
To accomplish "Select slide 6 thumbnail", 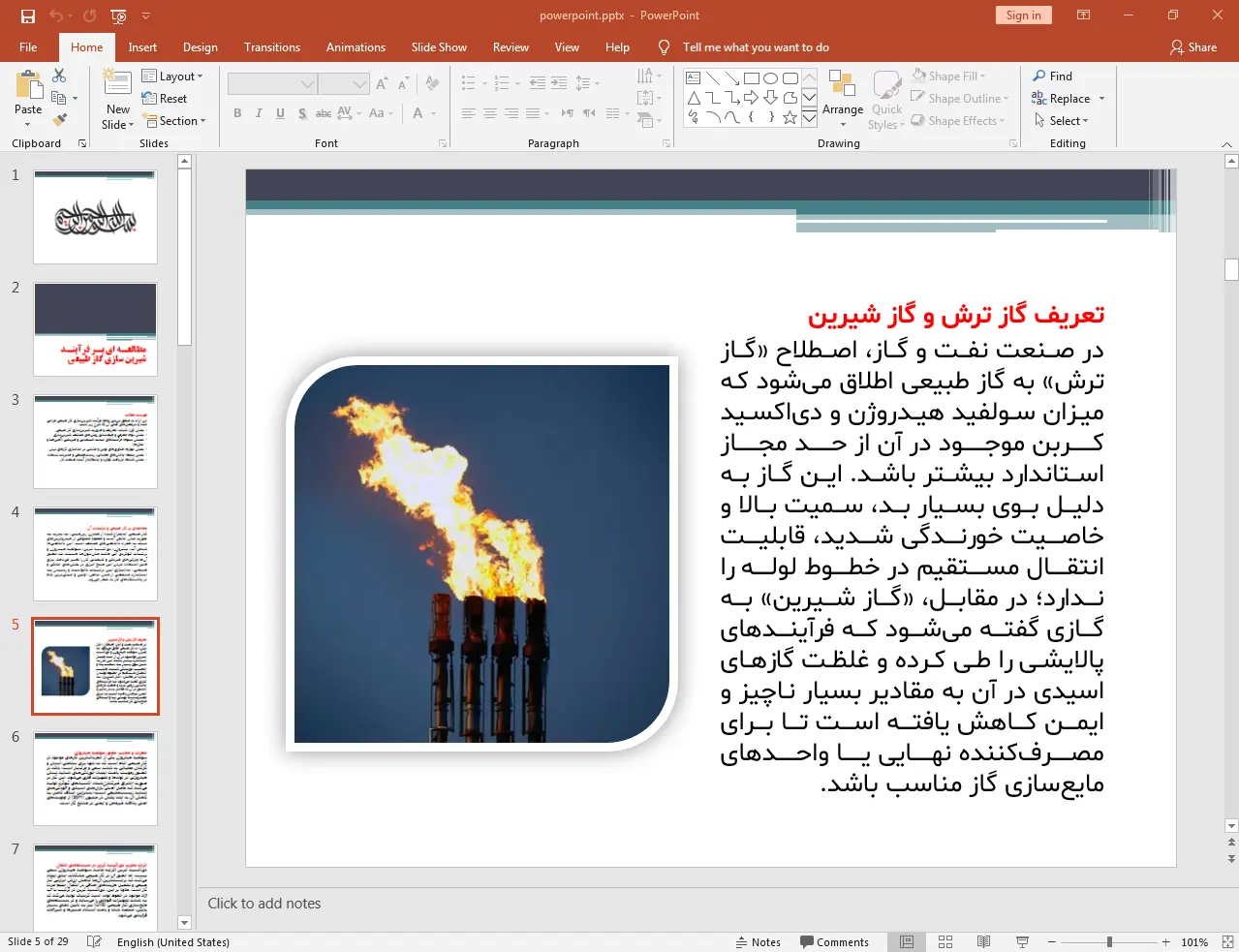I will (95, 779).
